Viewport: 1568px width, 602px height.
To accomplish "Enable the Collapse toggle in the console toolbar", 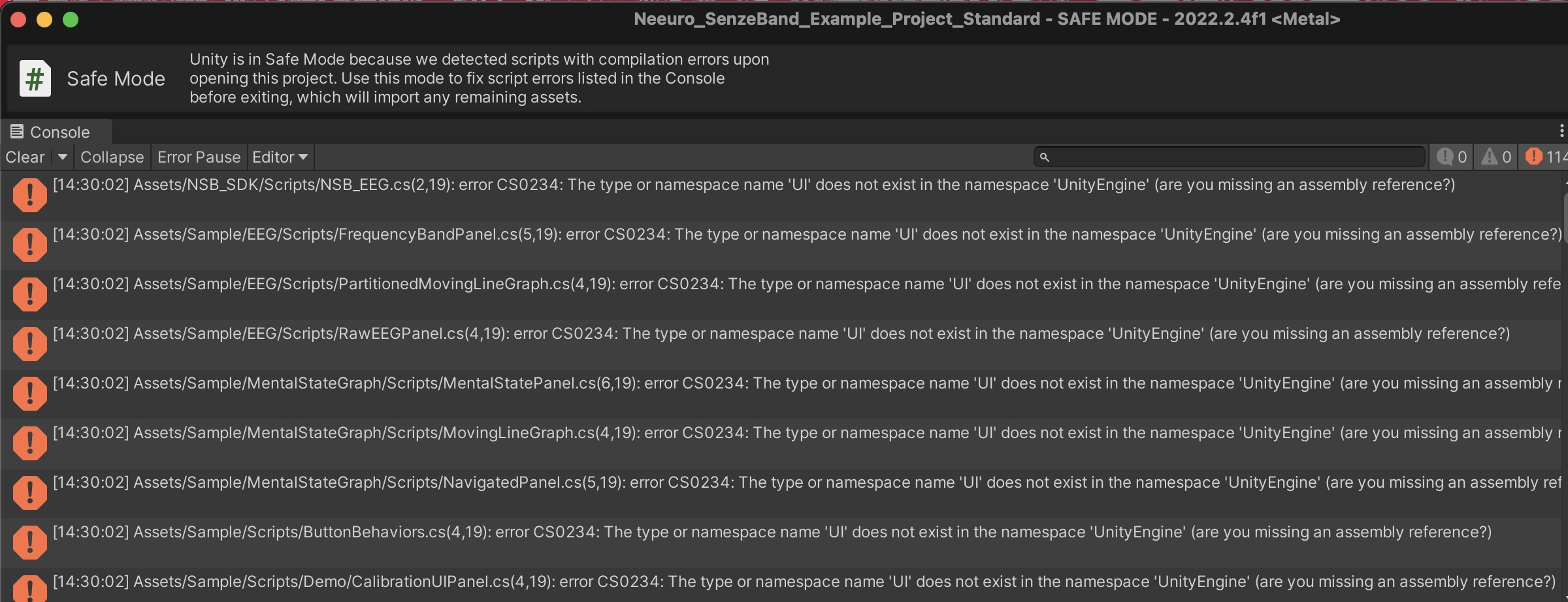I will [111, 157].
